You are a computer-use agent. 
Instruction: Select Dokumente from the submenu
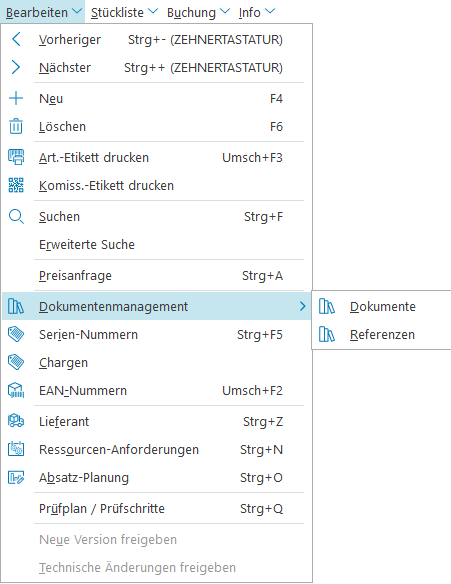pyautogui.click(x=382, y=306)
